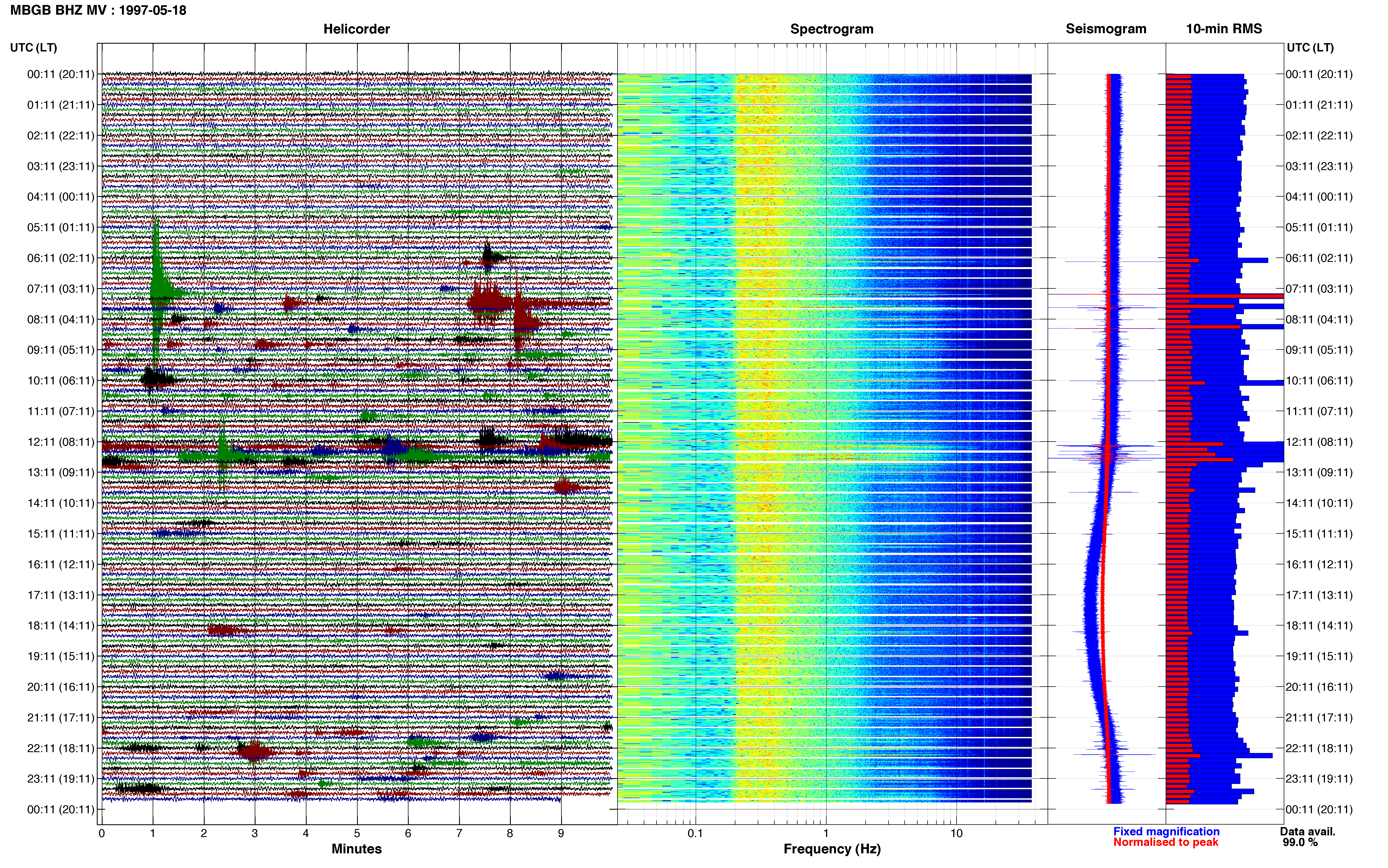Click the left time label '13:11 (09:11)'
The image size is (1388, 868).
tap(61, 473)
